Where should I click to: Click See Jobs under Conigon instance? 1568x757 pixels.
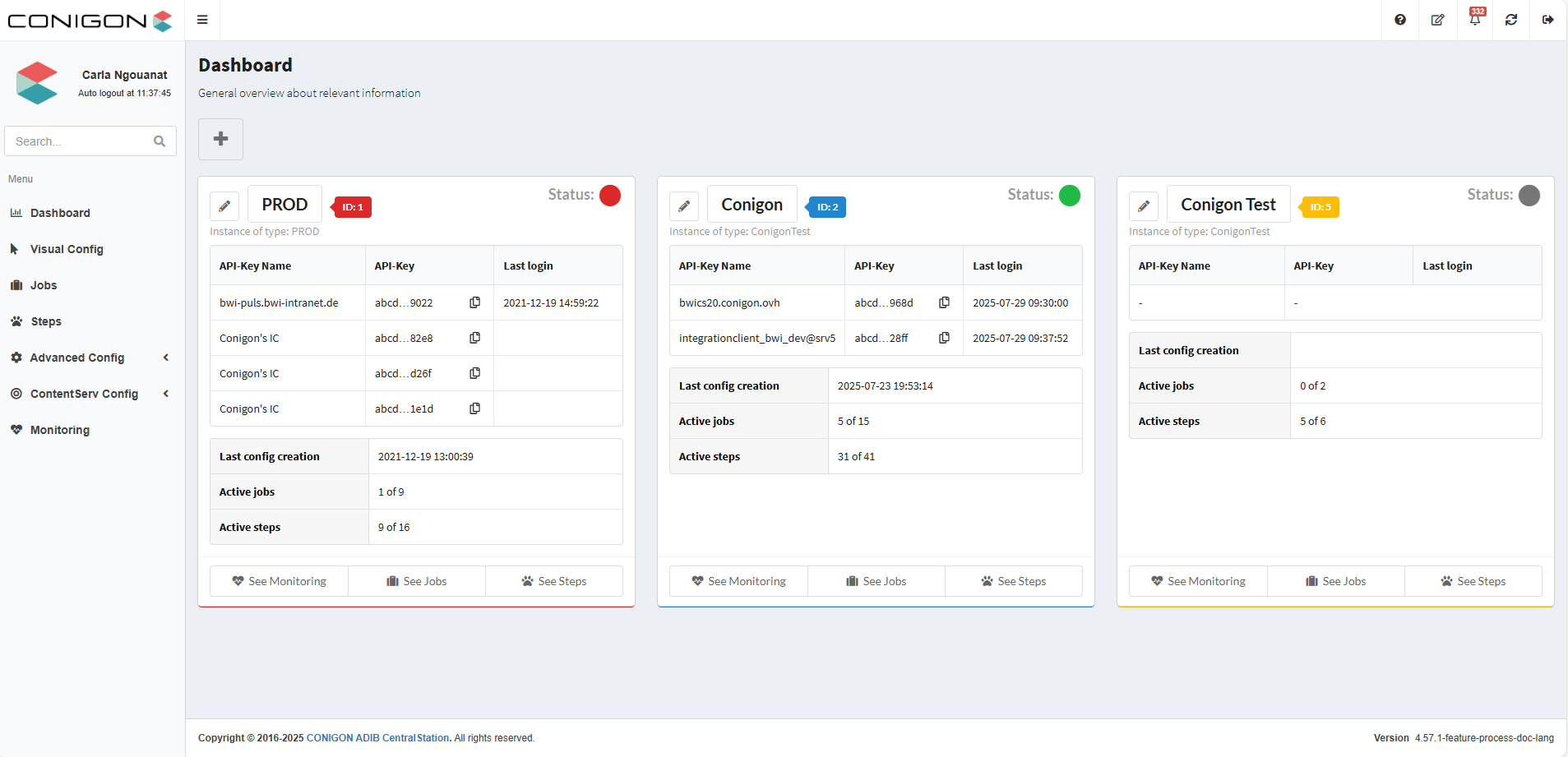876,581
